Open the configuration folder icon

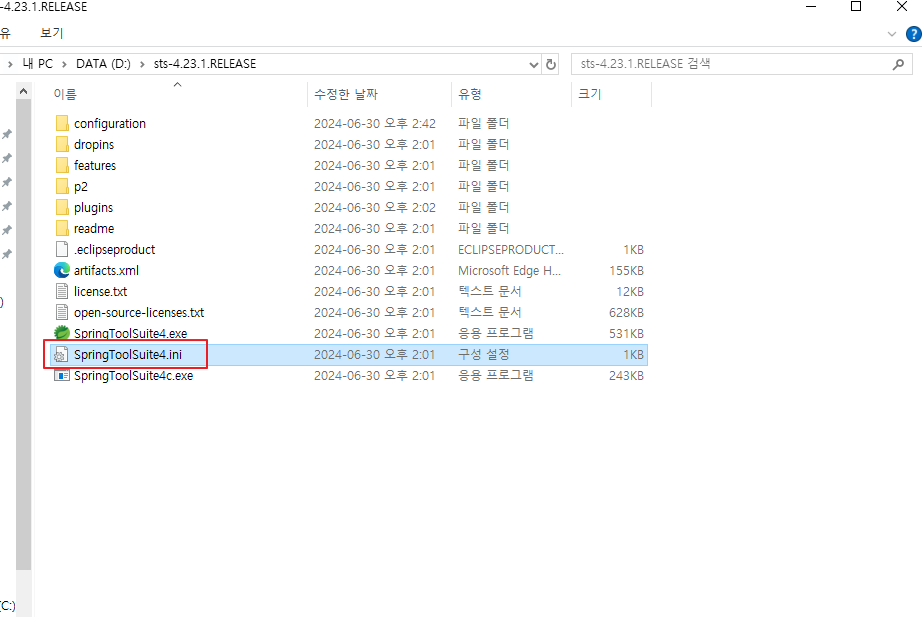pos(62,123)
